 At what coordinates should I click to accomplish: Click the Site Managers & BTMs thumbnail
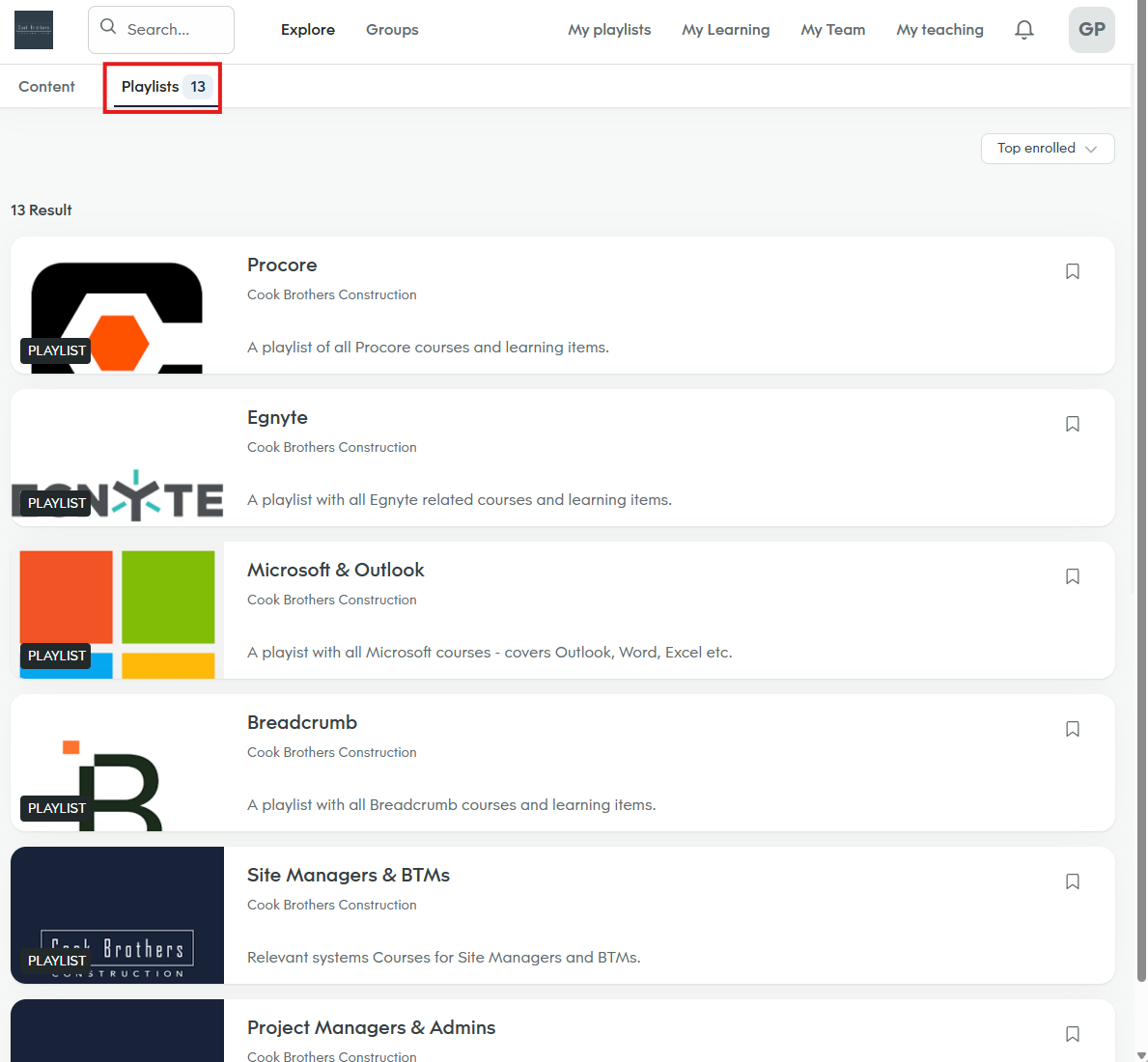point(117,915)
